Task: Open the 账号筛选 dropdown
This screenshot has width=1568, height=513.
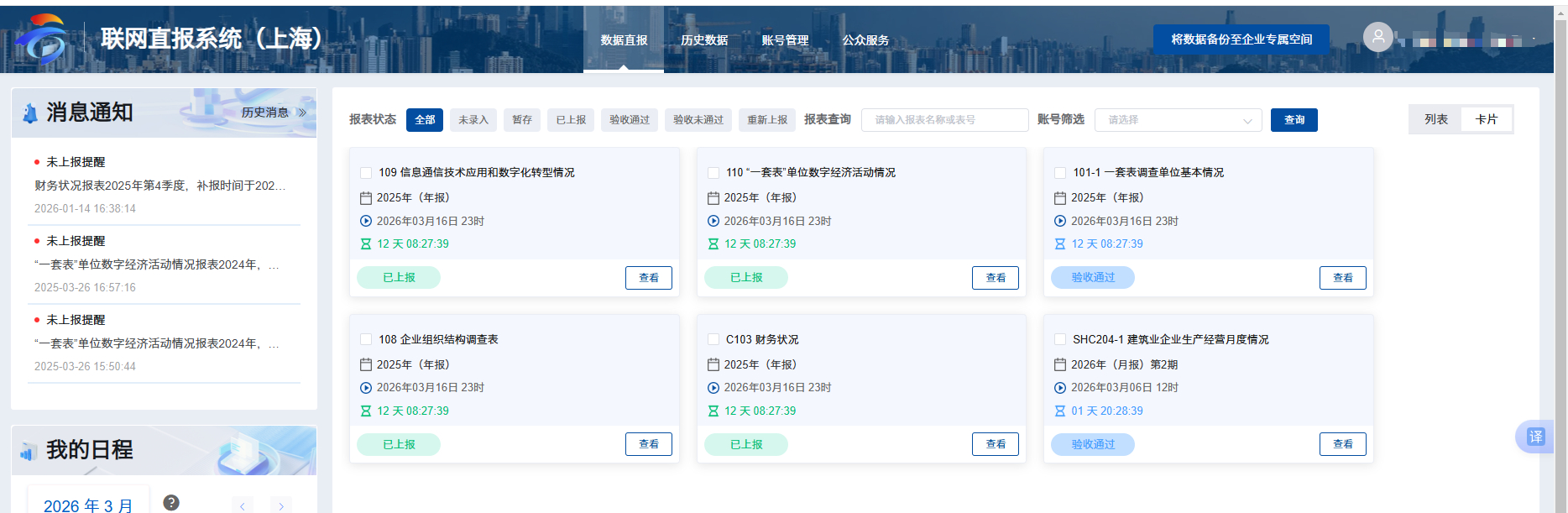Action: (1179, 120)
